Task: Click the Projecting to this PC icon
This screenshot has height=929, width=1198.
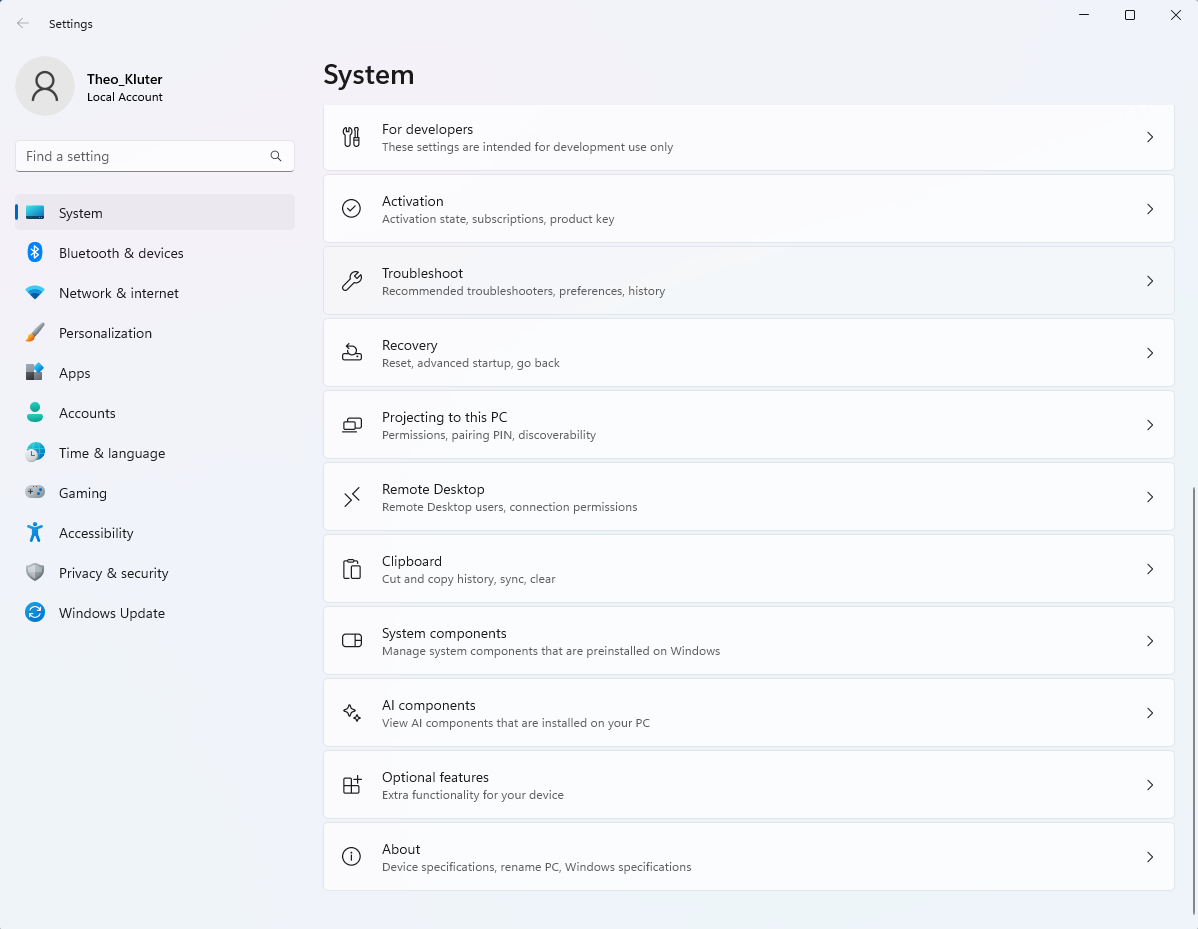Action: click(x=351, y=425)
